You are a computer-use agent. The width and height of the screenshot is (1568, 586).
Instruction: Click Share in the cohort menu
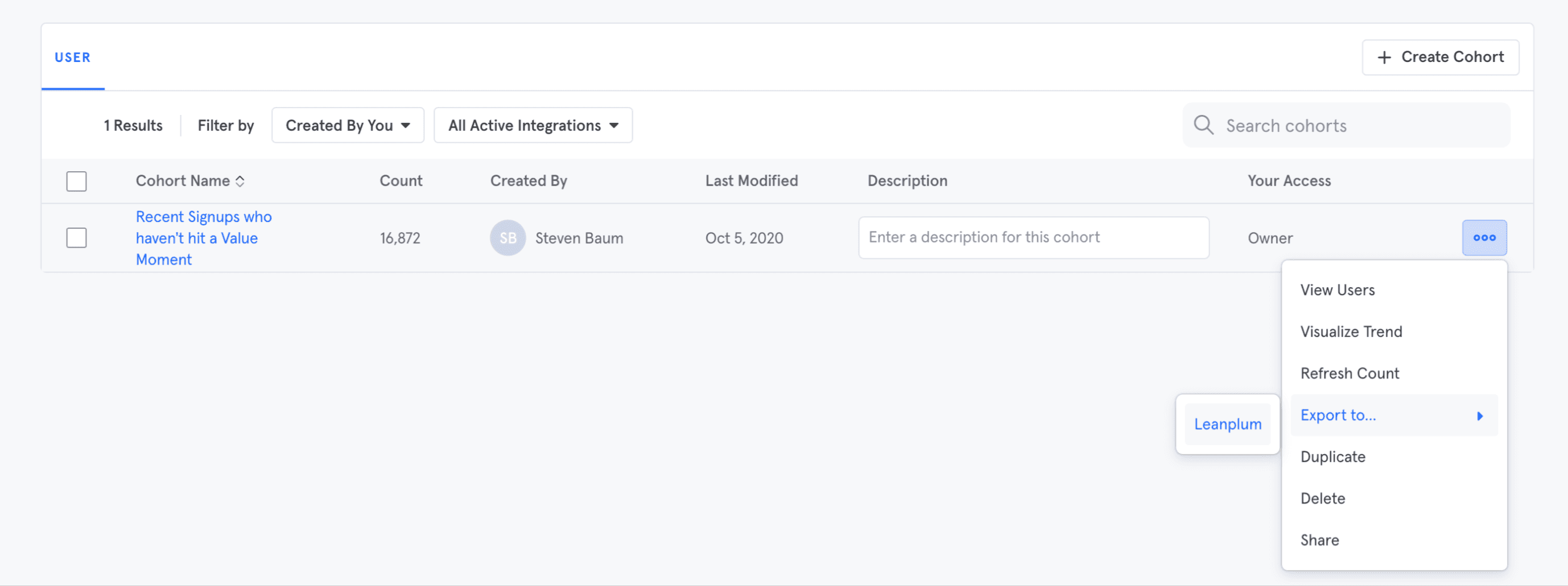click(1319, 540)
